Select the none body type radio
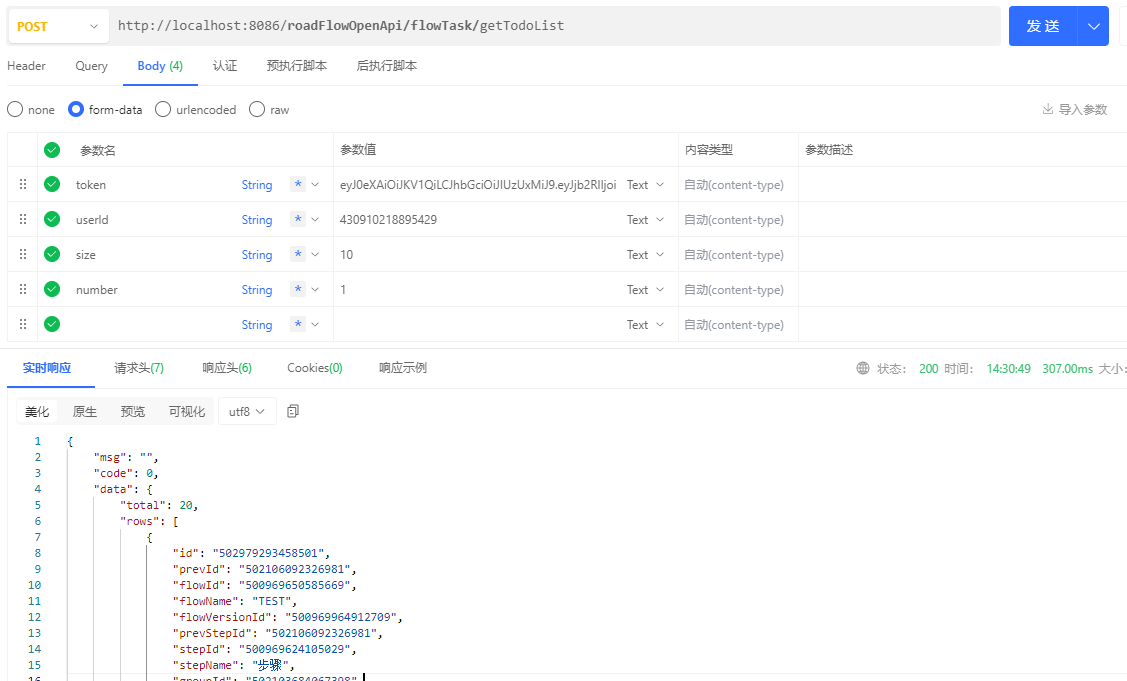This screenshot has width=1127, height=681. (x=15, y=109)
